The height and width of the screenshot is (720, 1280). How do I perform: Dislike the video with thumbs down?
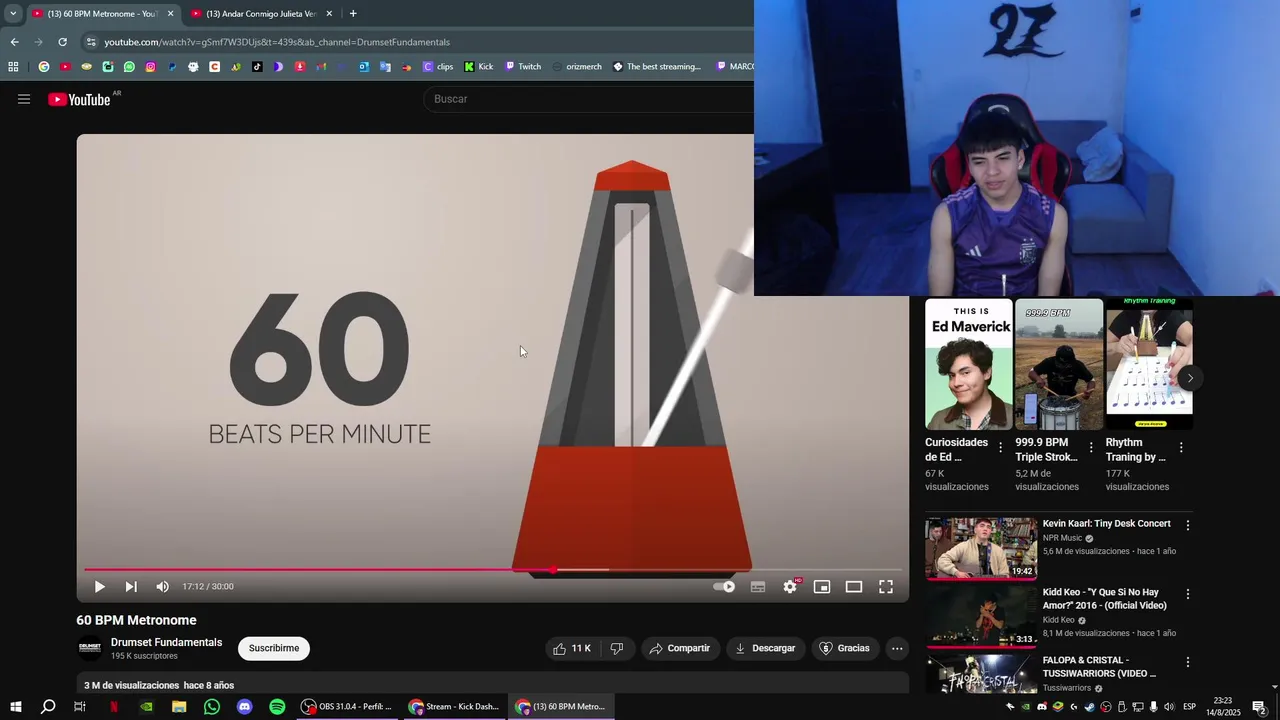pyautogui.click(x=617, y=648)
